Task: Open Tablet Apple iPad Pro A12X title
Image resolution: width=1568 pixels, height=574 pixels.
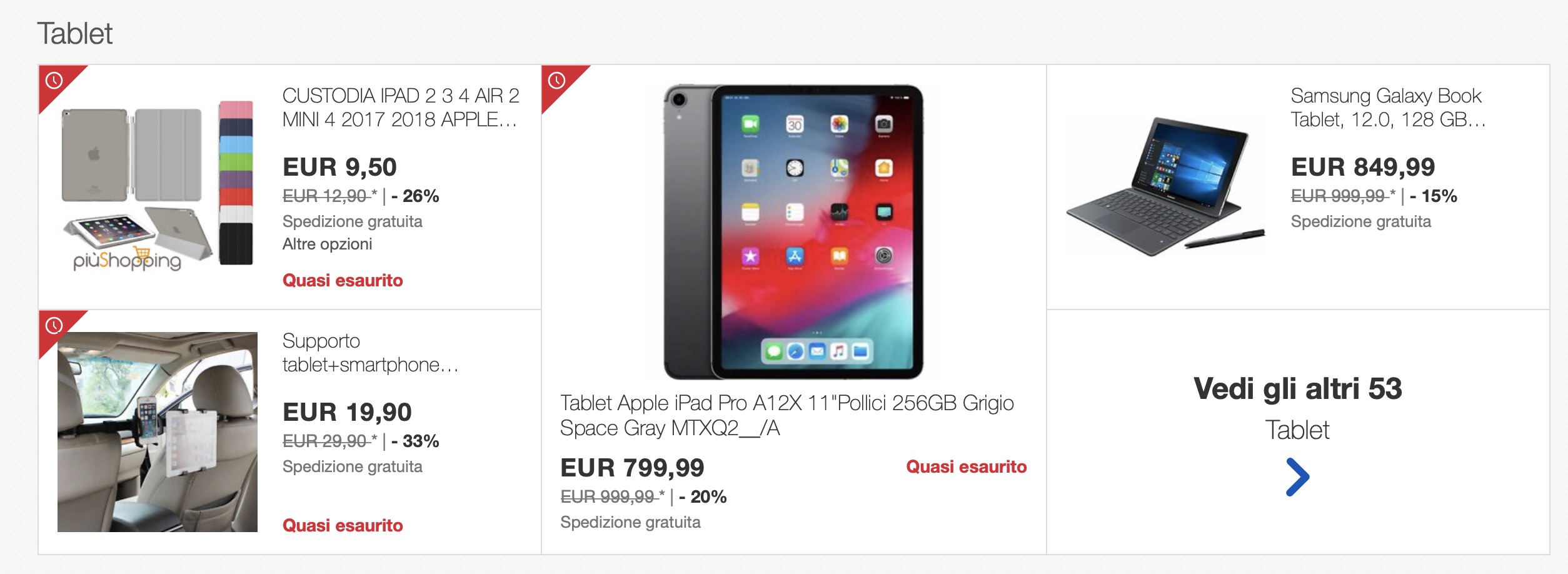Action: click(787, 415)
